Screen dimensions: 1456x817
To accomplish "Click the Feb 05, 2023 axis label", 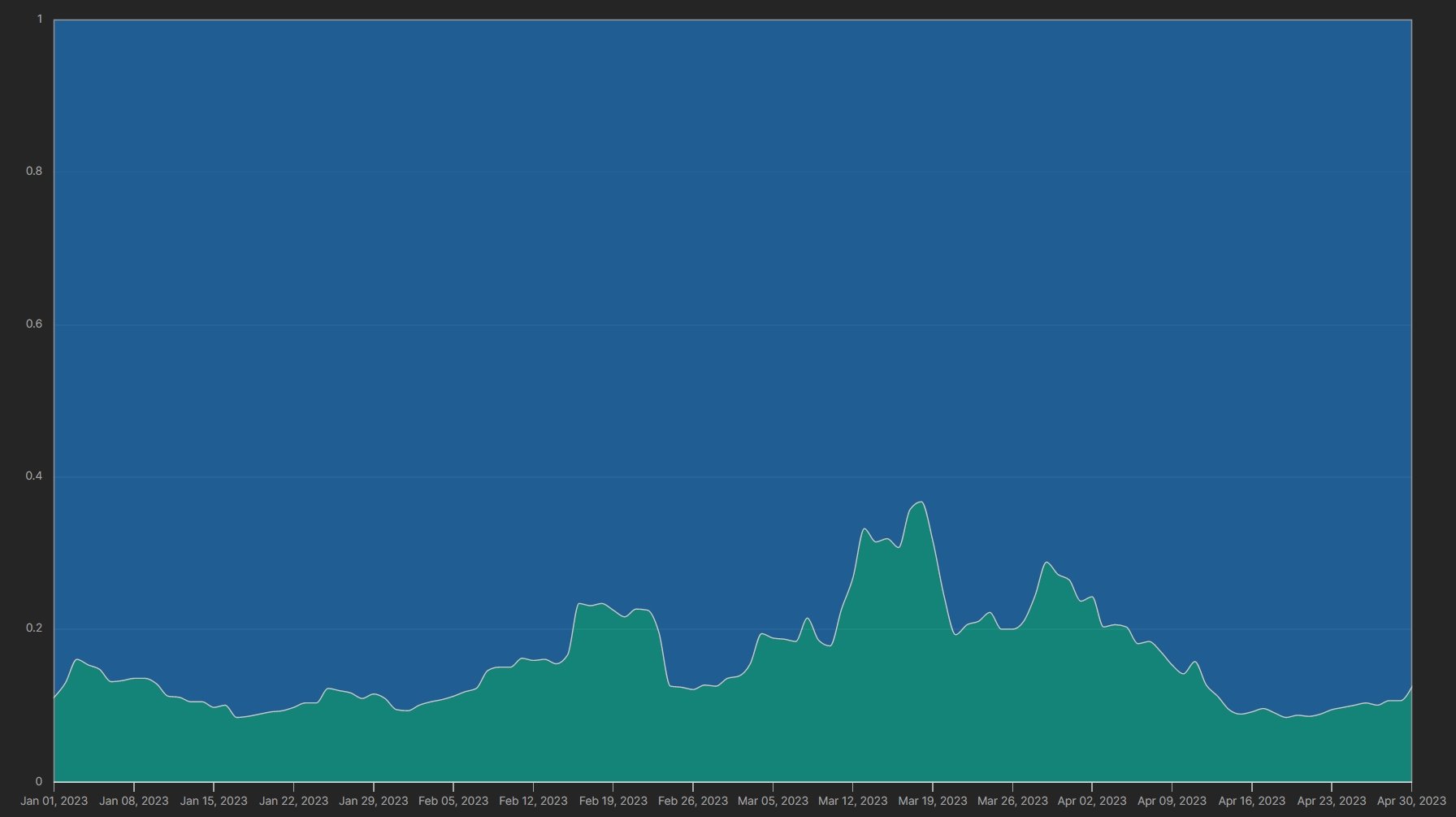I will [453, 801].
